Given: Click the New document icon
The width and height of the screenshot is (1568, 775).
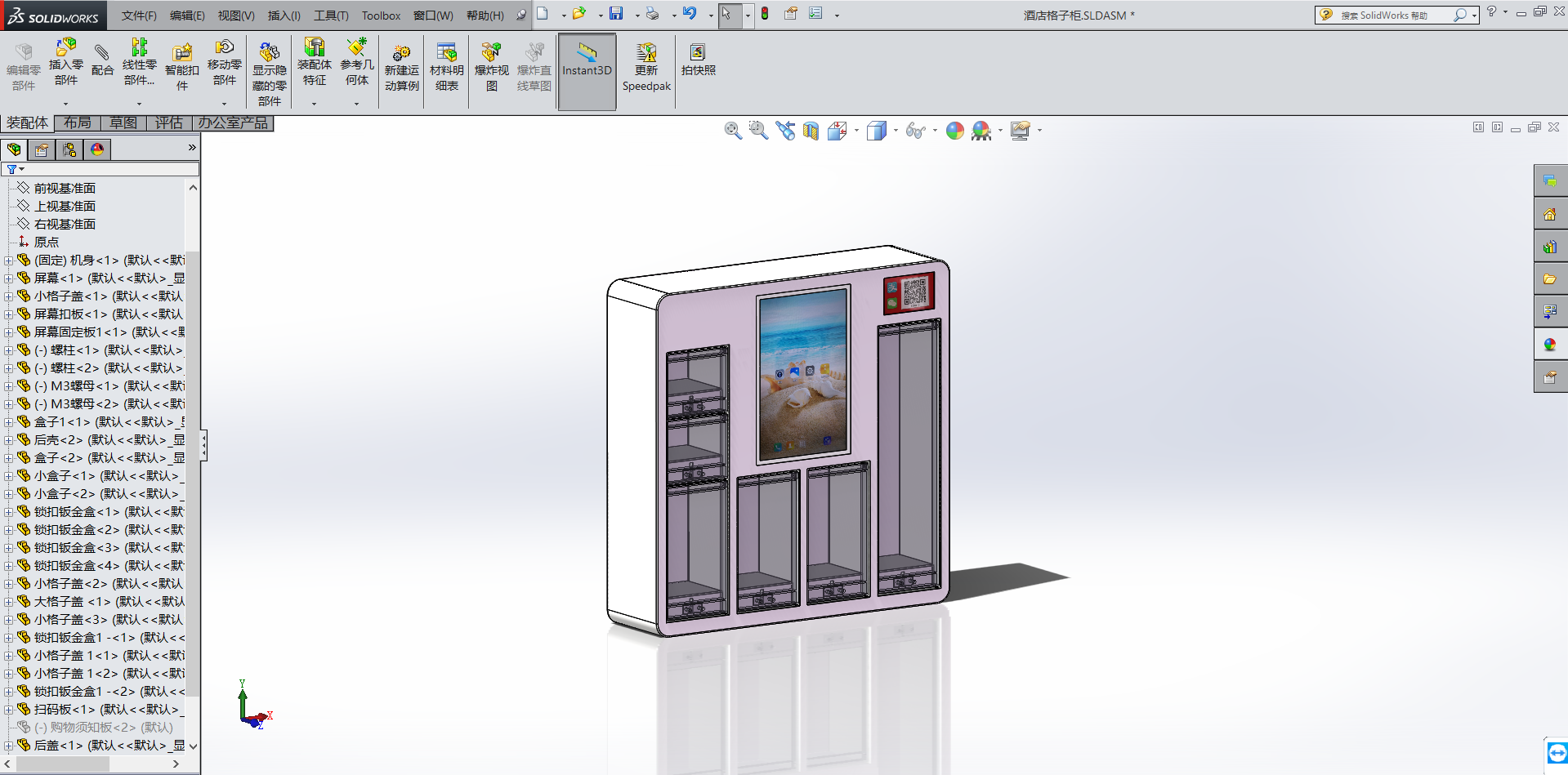Looking at the screenshot, I should pos(543,13).
